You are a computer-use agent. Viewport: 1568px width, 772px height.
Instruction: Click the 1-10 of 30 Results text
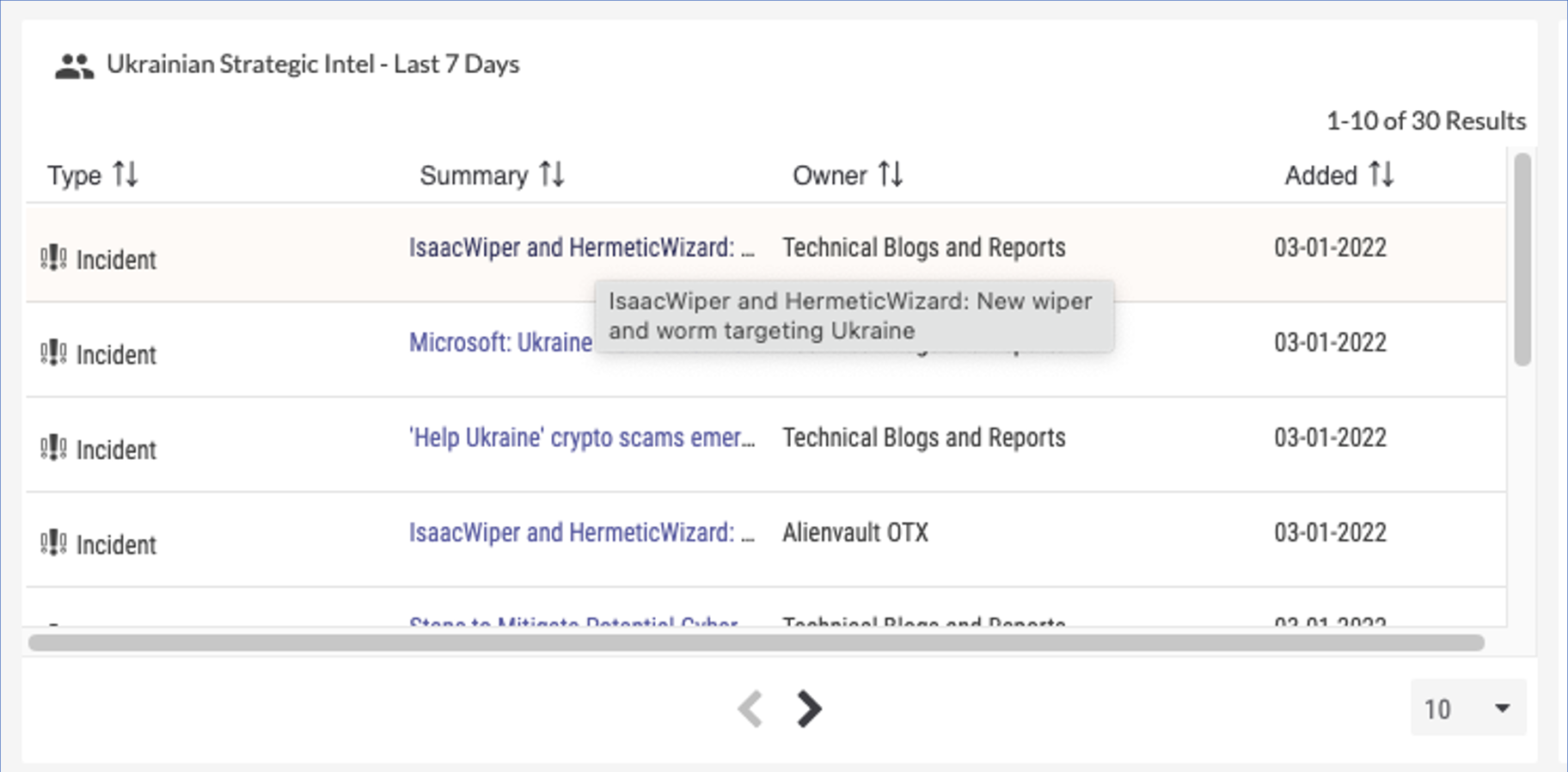tap(1426, 121)
